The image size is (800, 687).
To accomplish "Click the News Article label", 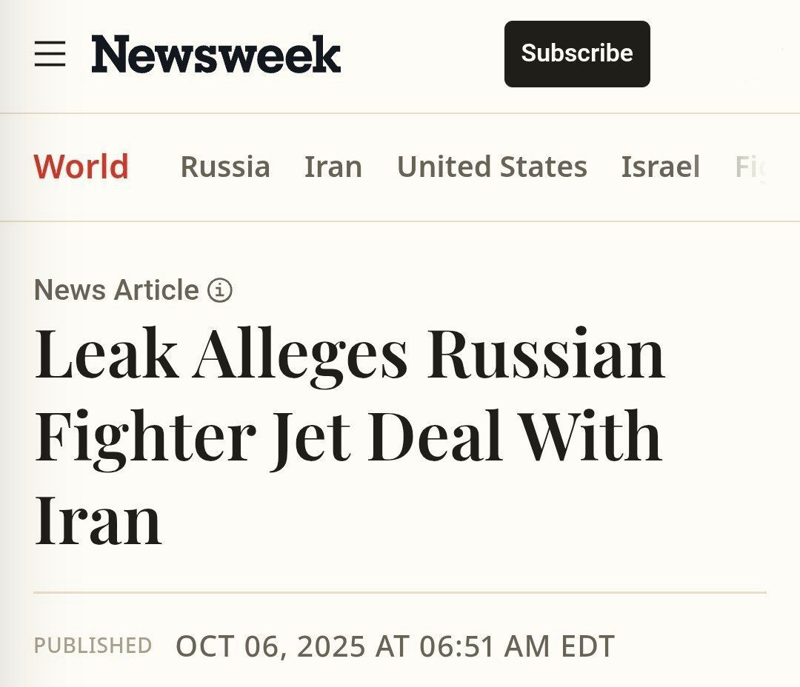I will (x=116, y=290).
